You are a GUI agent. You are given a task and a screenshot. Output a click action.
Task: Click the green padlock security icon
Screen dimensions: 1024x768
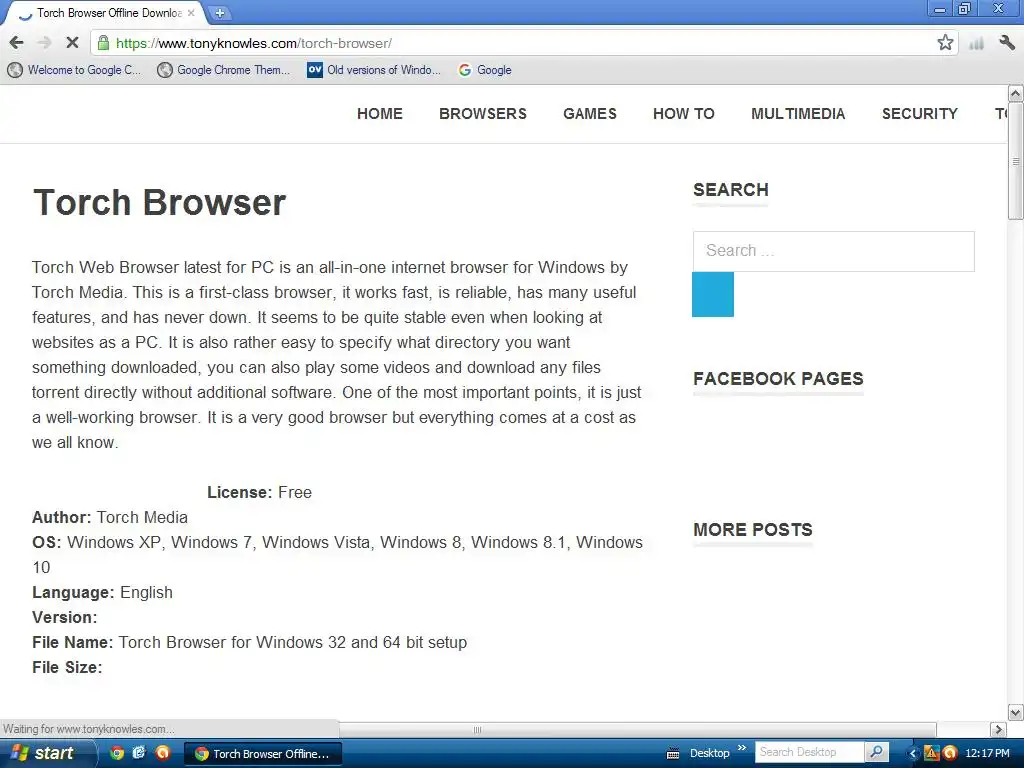tap(103, 43)
